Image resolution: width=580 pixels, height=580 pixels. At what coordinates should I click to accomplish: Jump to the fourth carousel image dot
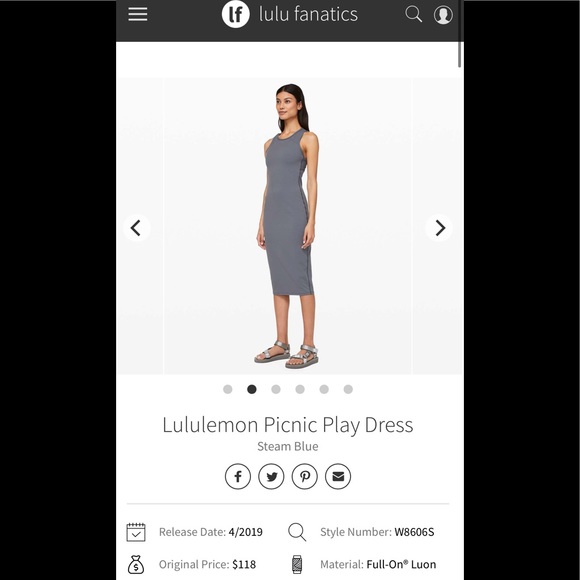pos(300,389)
